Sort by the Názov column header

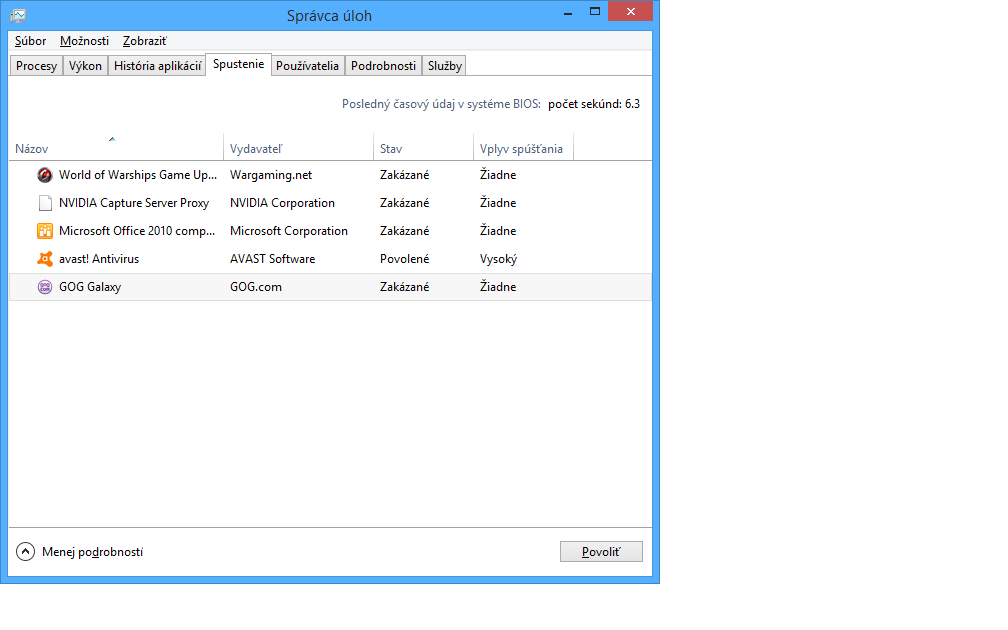point(116,148)
